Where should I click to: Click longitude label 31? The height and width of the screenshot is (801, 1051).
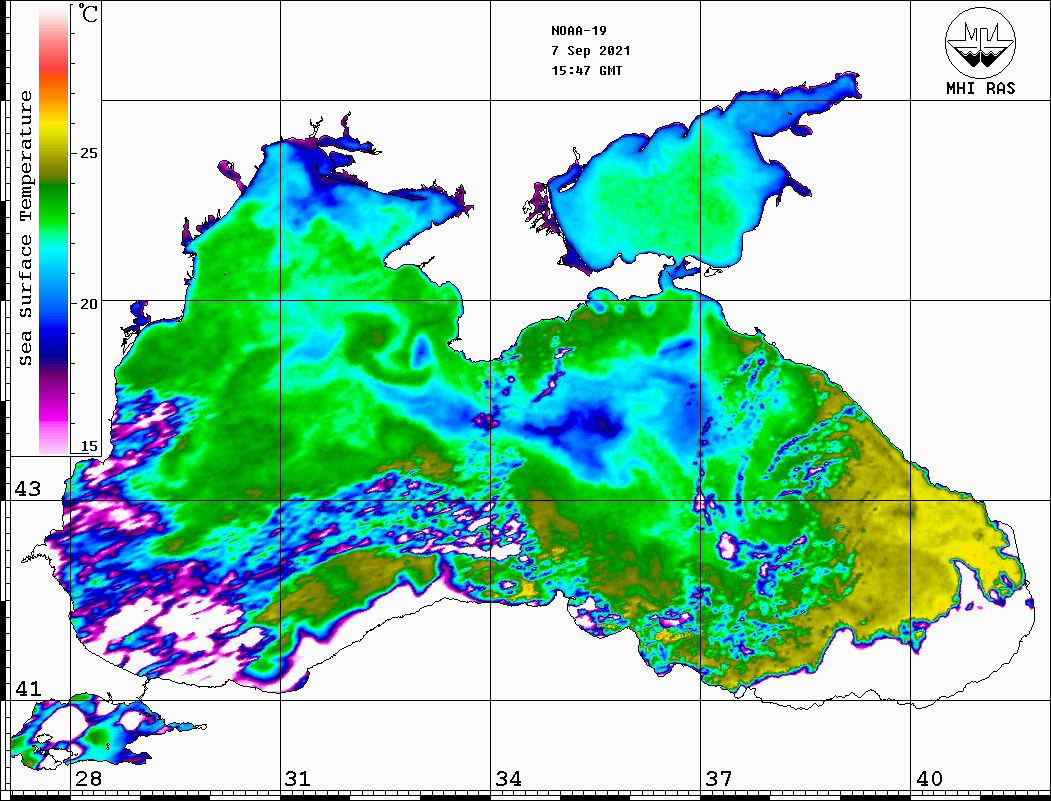[x=298, y=778]
